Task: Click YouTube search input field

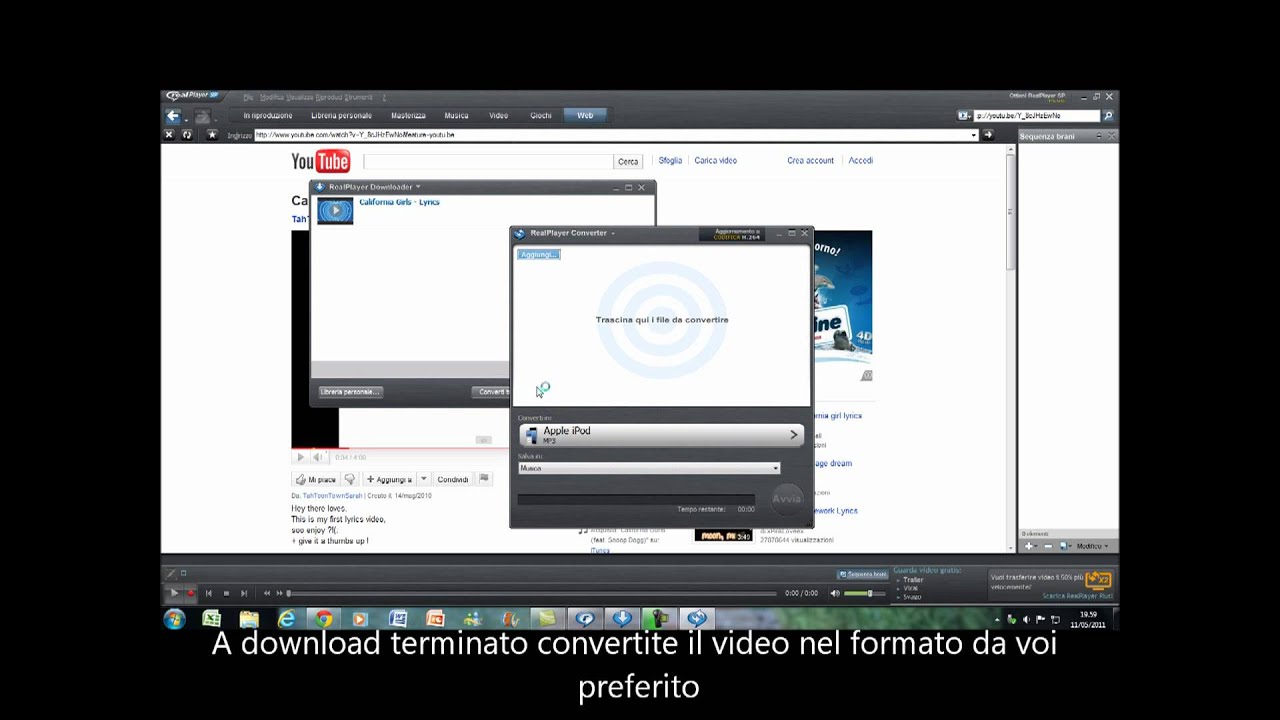Action: click(x=488, y=161)
